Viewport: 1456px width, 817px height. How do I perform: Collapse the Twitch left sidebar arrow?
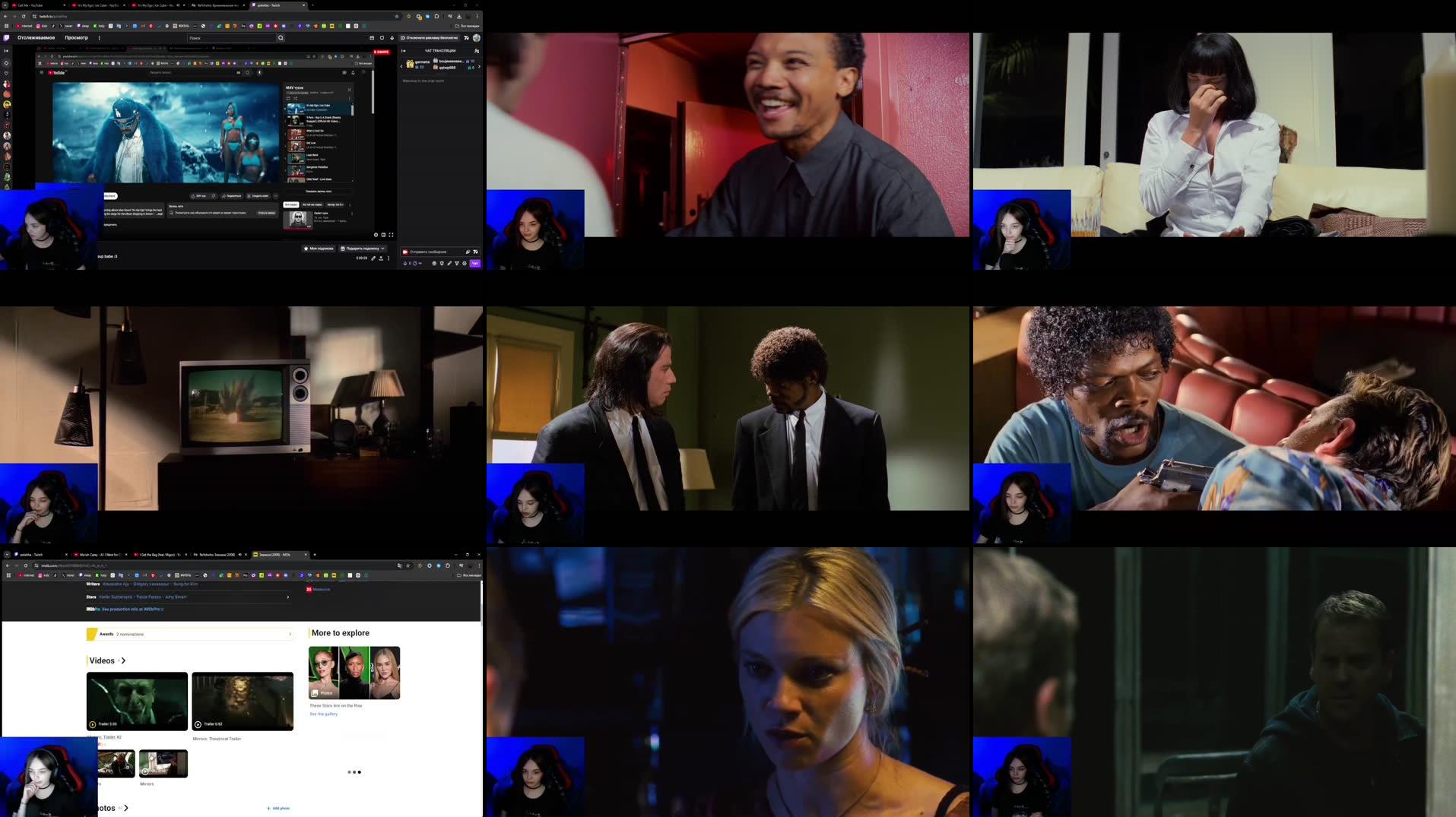pyautogui.click(x=7, y=51)
